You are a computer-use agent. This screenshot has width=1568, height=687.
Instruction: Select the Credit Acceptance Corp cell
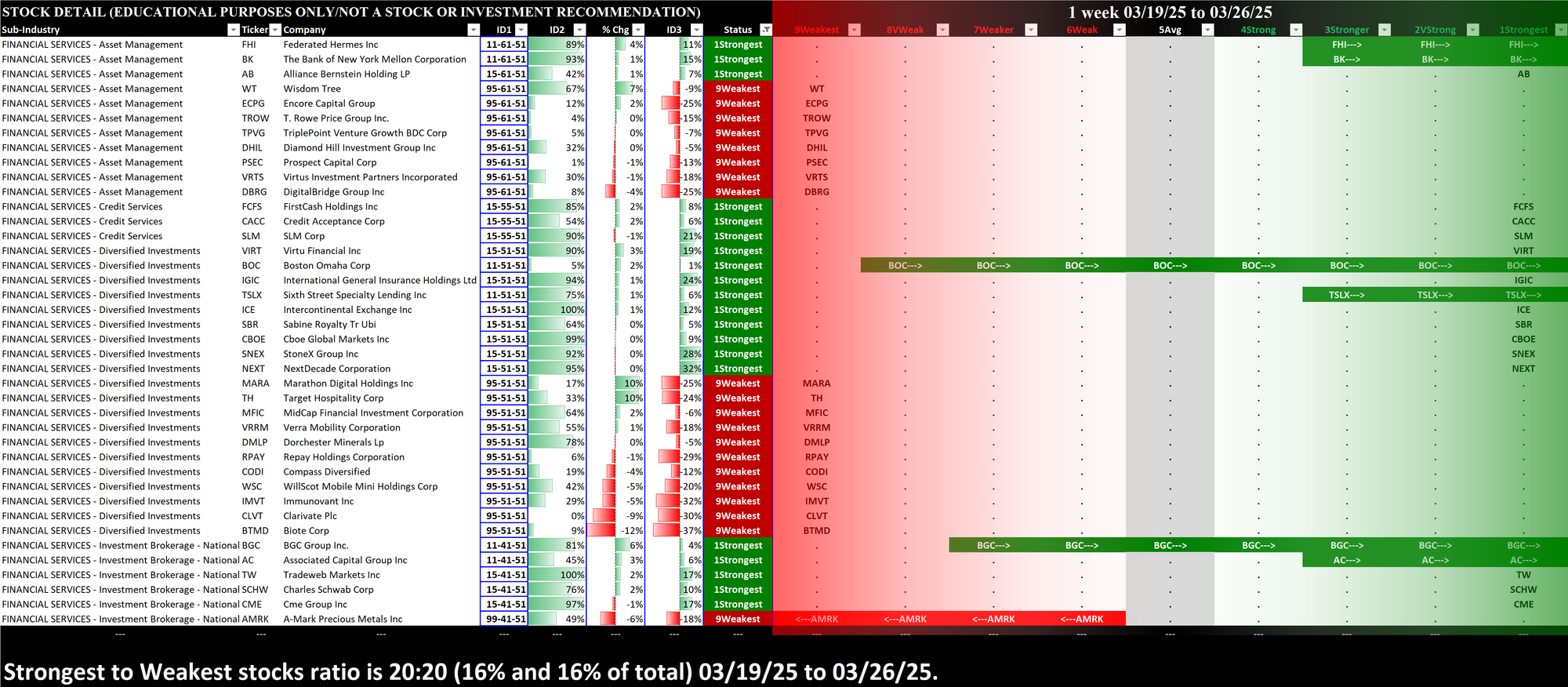(x=380, y=221)
